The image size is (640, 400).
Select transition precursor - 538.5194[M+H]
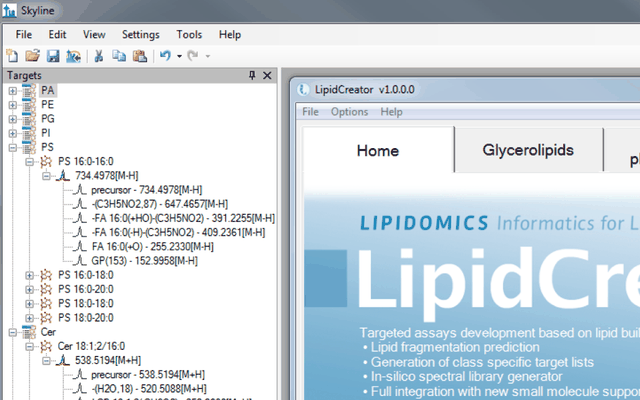tap(148, 375)
